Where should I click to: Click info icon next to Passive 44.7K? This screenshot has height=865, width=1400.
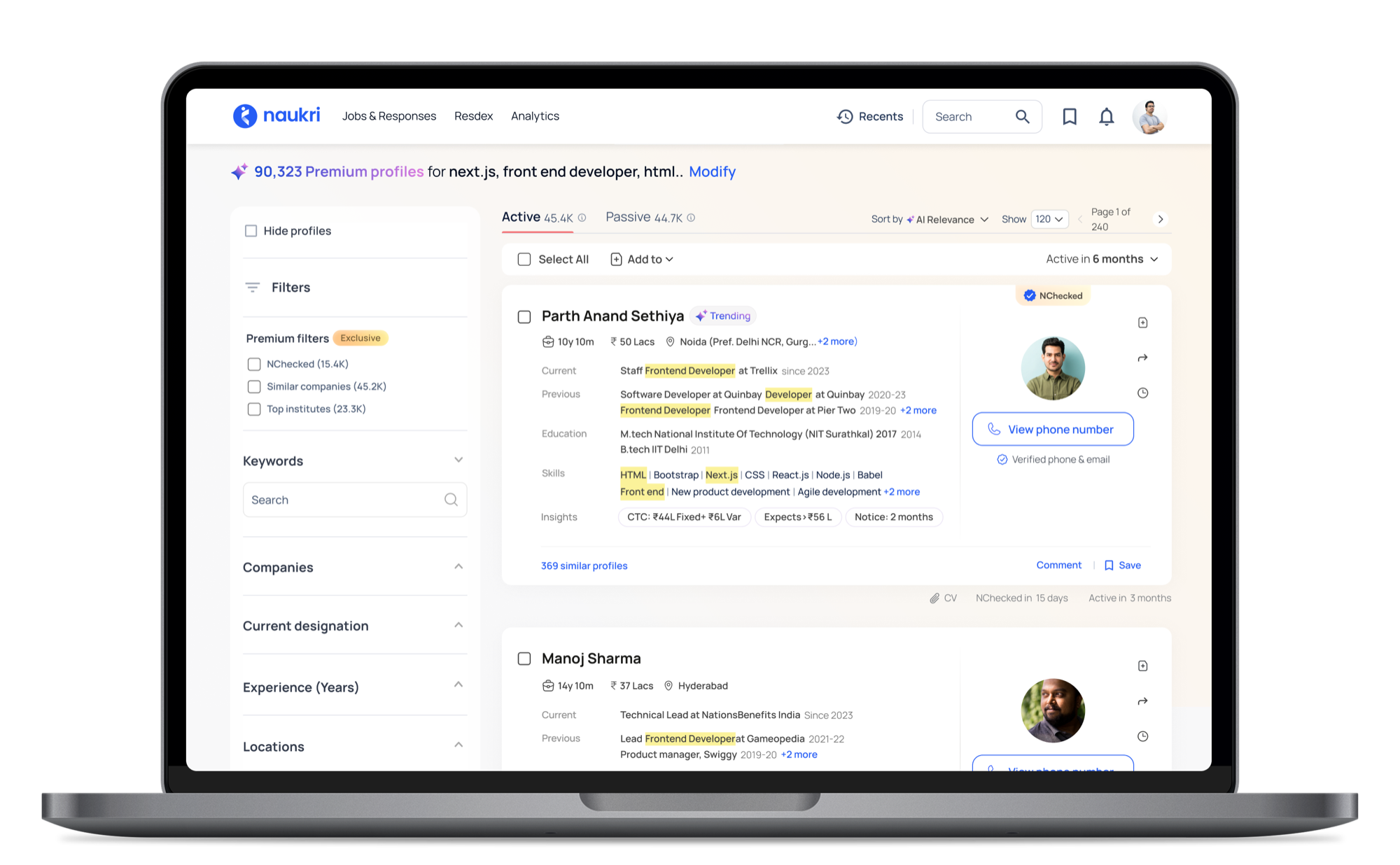(691, 218)
